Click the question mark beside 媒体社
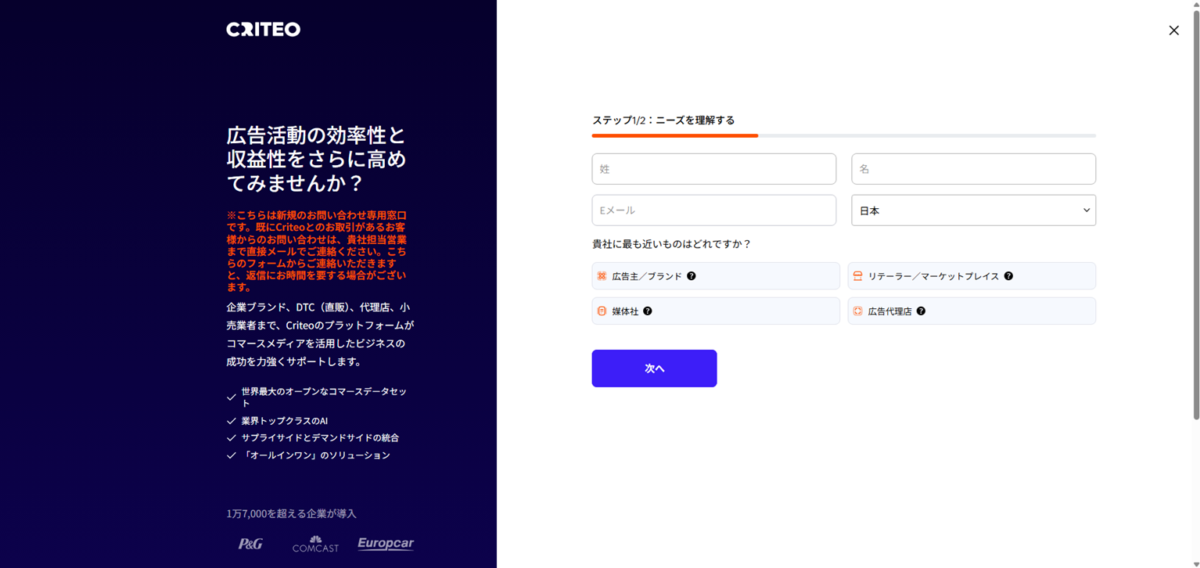Image resolution: width=1200 pixels, height=568 pixels. tap(647, 311)
